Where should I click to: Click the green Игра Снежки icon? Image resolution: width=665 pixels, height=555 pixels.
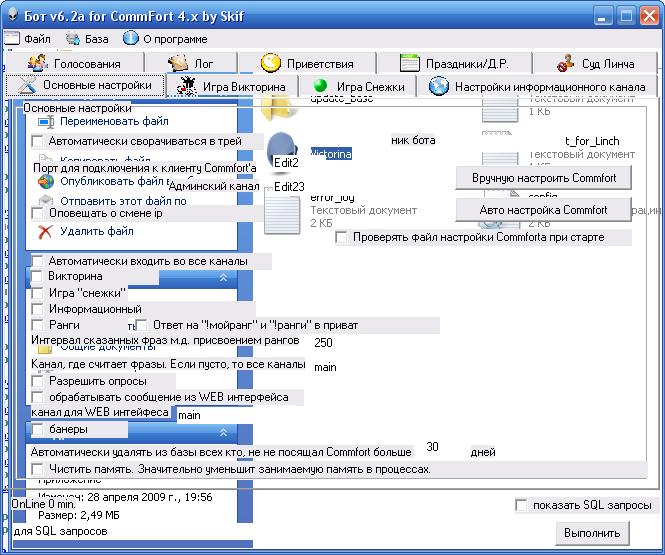[x=321, y=87]
